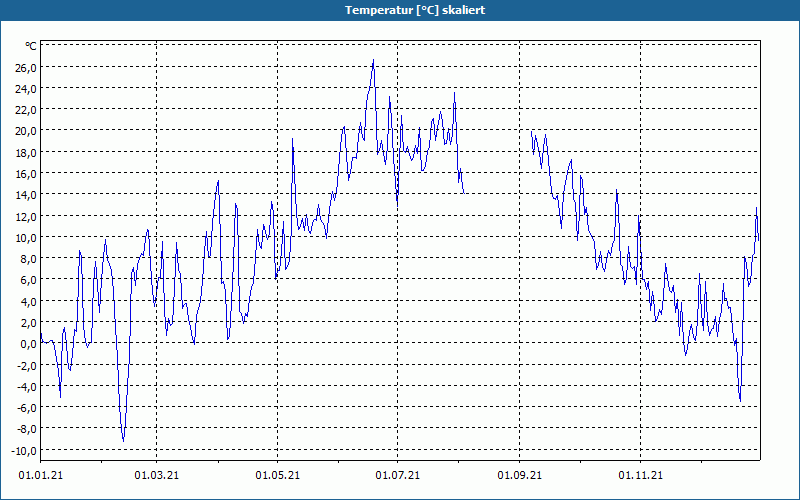Click the 24,0 y-axis label
This screenshot has width=800, height=500.
pos(26,89)
